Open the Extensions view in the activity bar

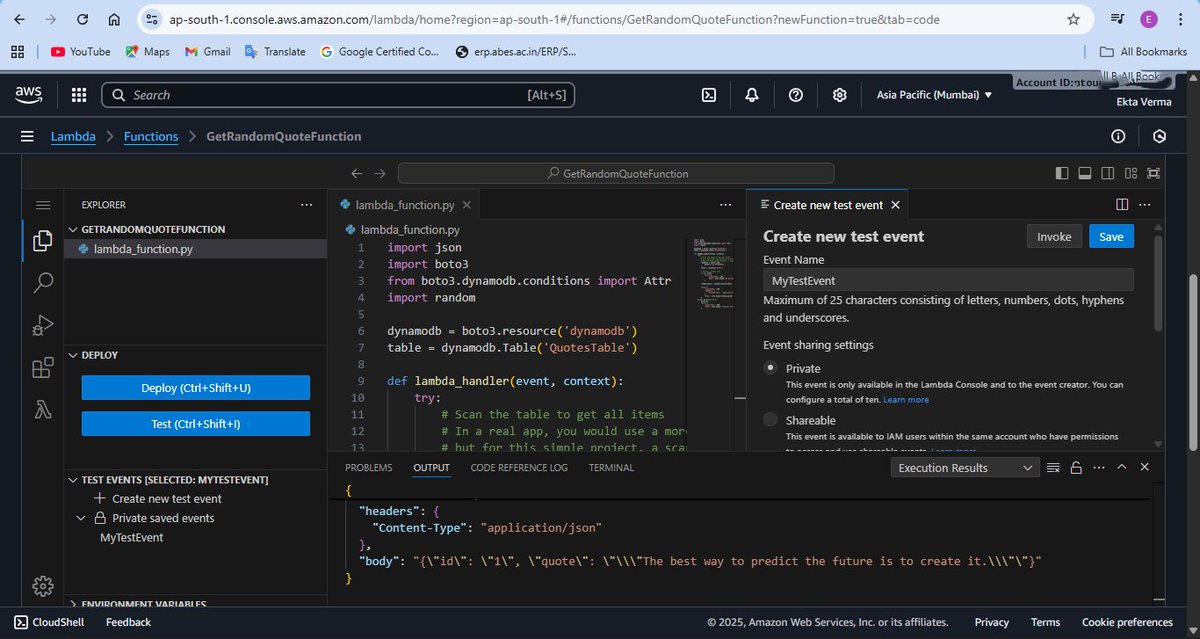[43, 367]
